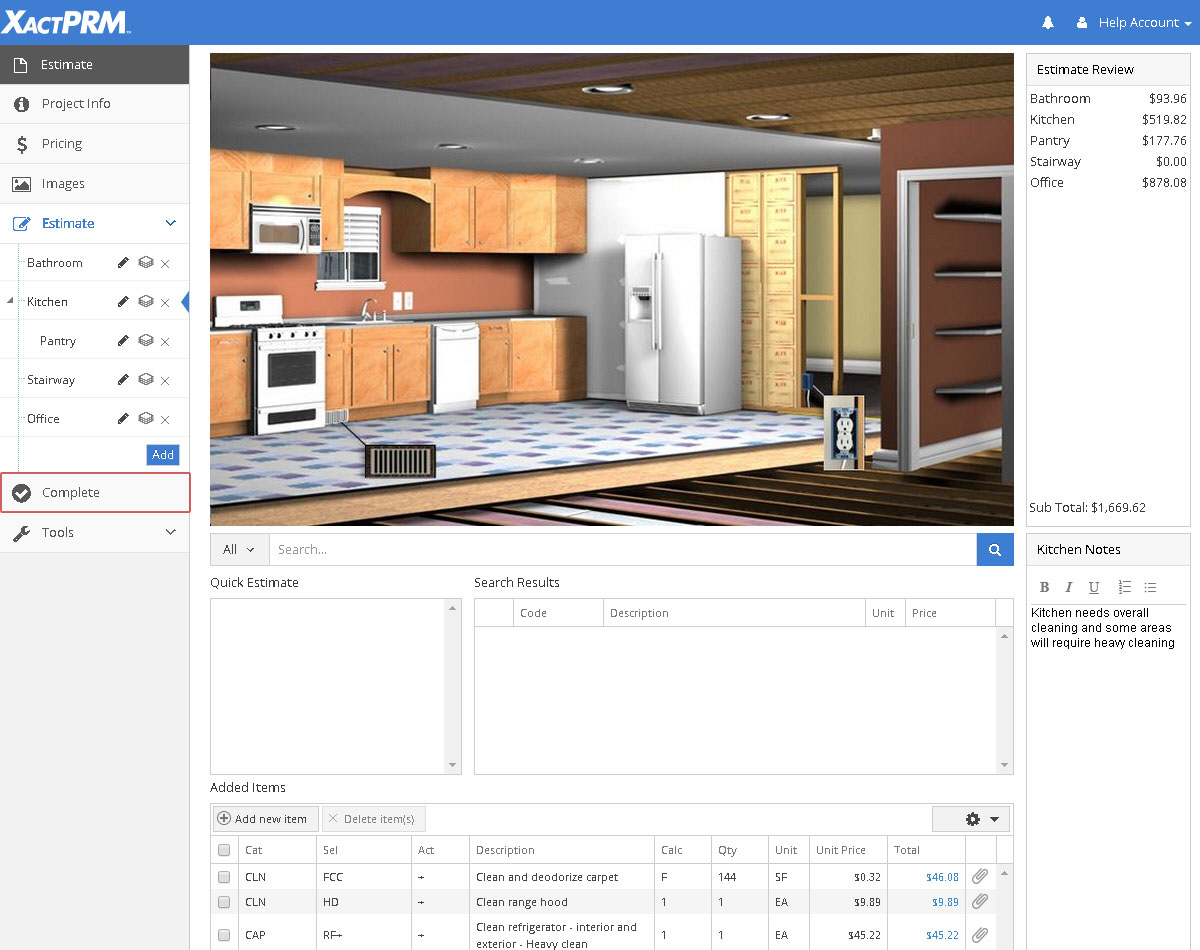The width and height of the screenshot is (1200, 950).
Task: Expand the Tools sidebar section
Action: pyautogui.click(x=94, y=532)
